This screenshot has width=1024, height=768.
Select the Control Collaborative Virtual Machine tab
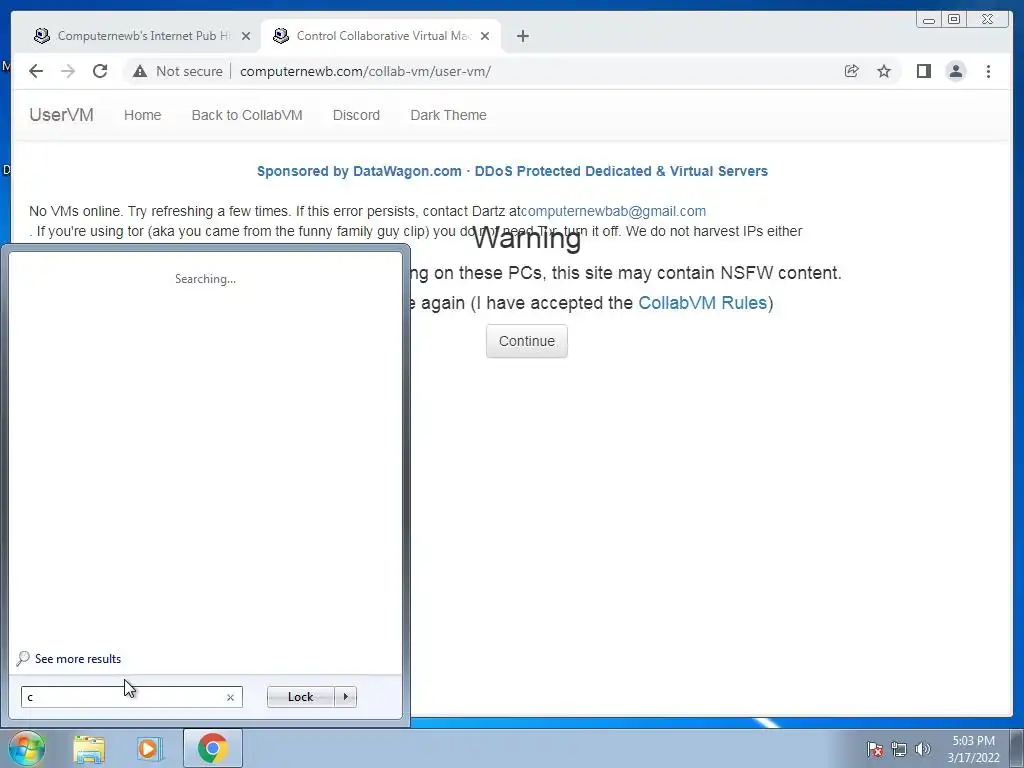pos(381,36)
